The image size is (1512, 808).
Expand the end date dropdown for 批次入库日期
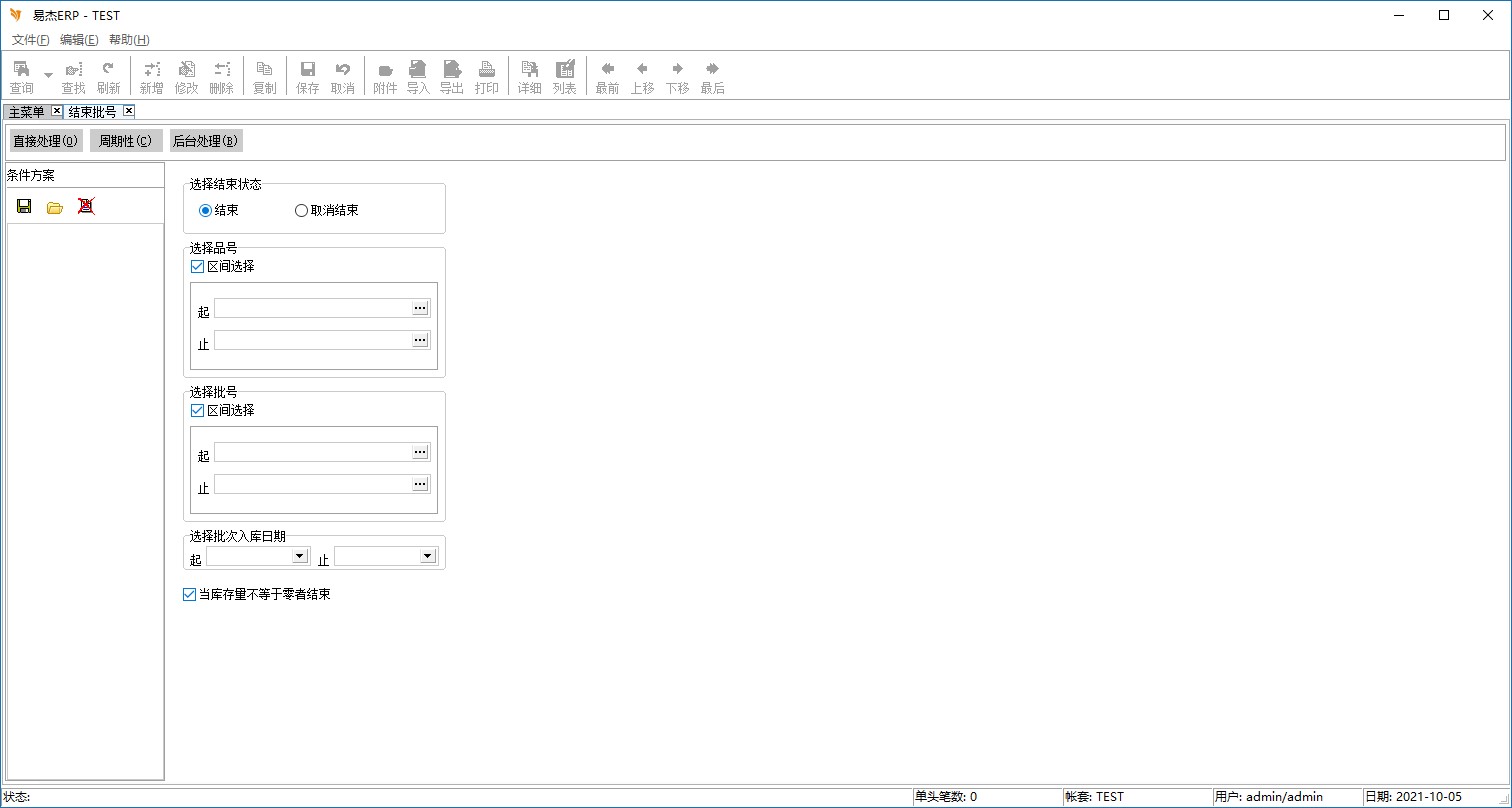click(x=427, y=556)
